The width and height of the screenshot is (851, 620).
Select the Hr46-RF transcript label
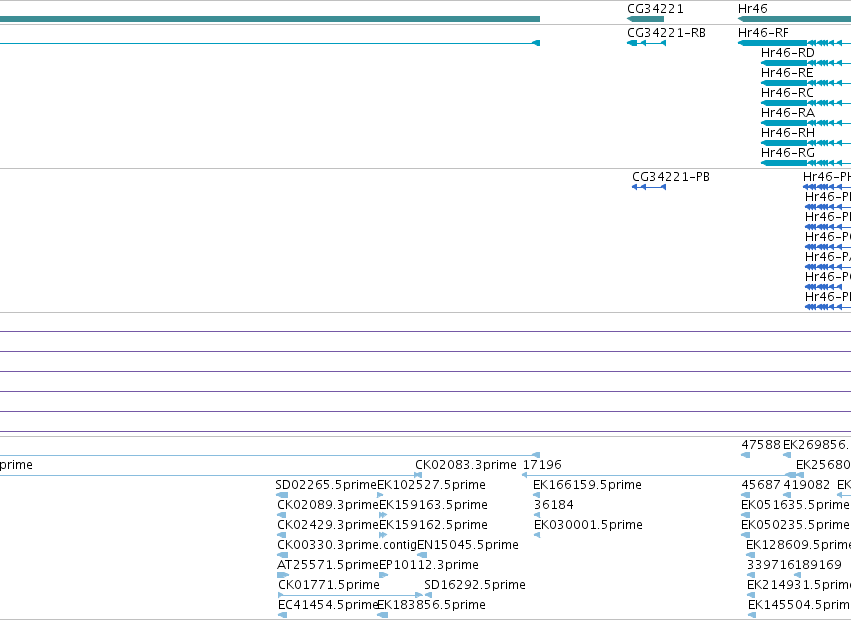tap(763, 33)
